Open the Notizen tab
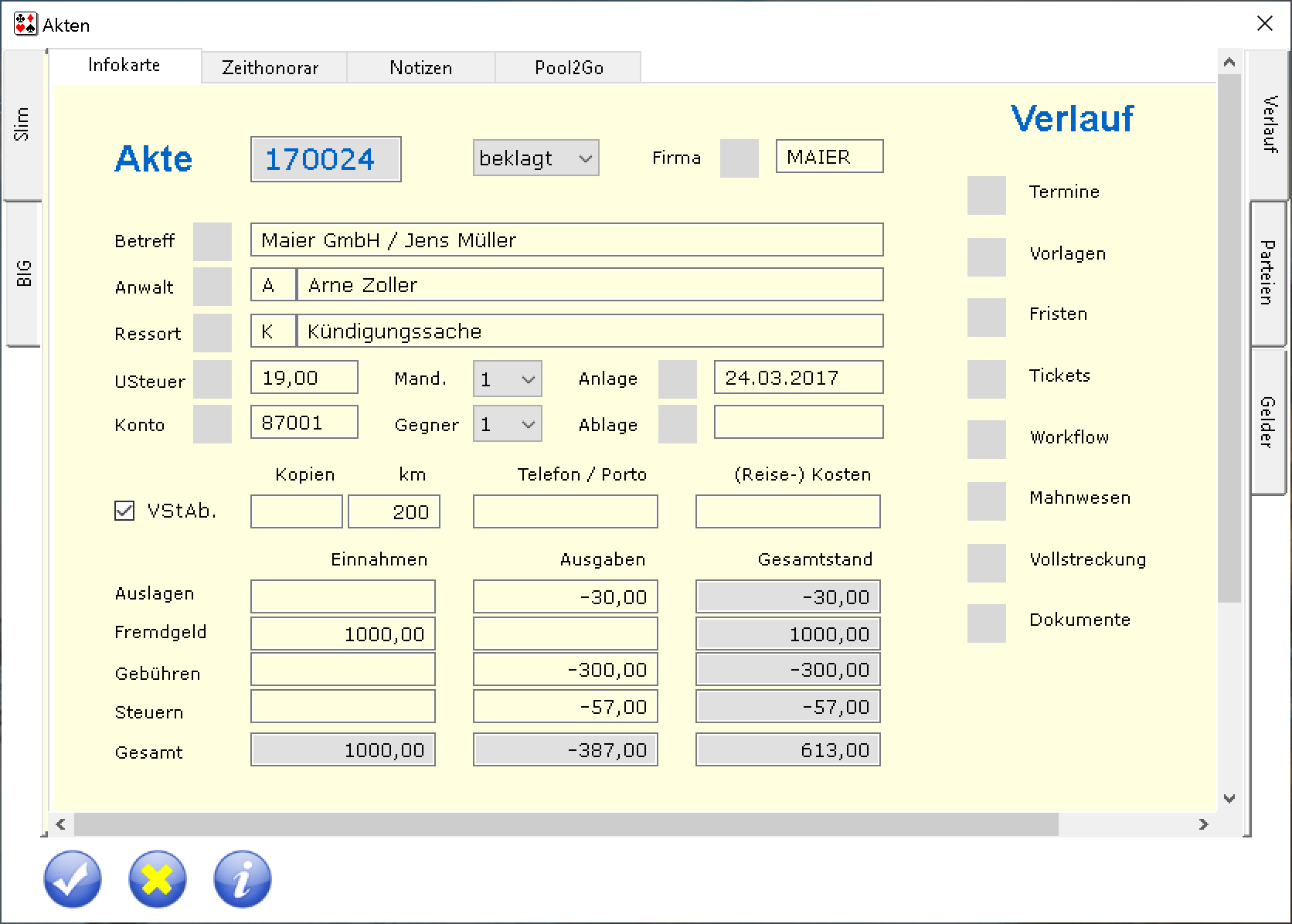 click(421, 68)
